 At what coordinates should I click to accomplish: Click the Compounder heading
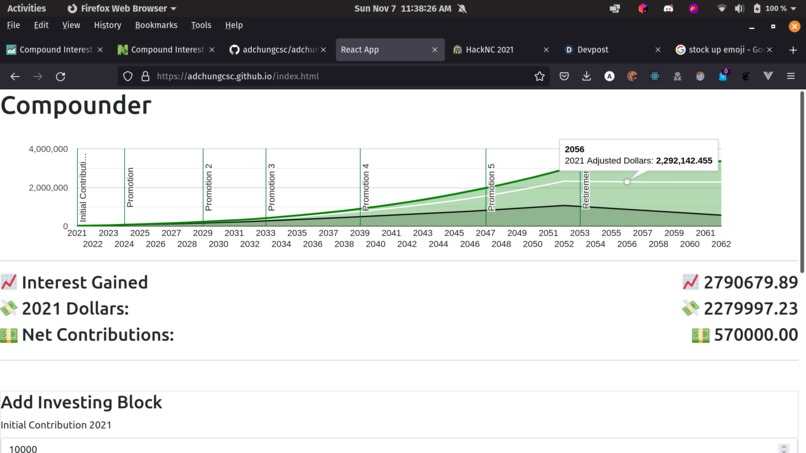(x=76, y=106)
